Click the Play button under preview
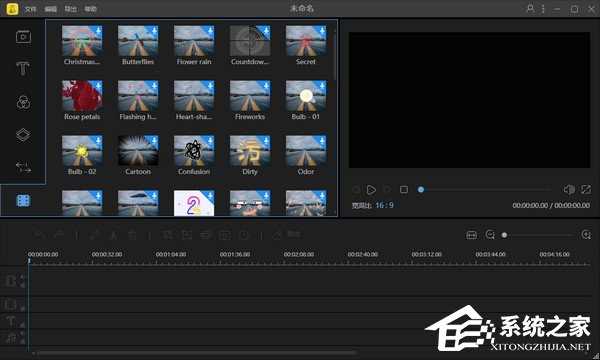Image resolution: width=600 pixels, height=360 pixels. pos(371,190)
